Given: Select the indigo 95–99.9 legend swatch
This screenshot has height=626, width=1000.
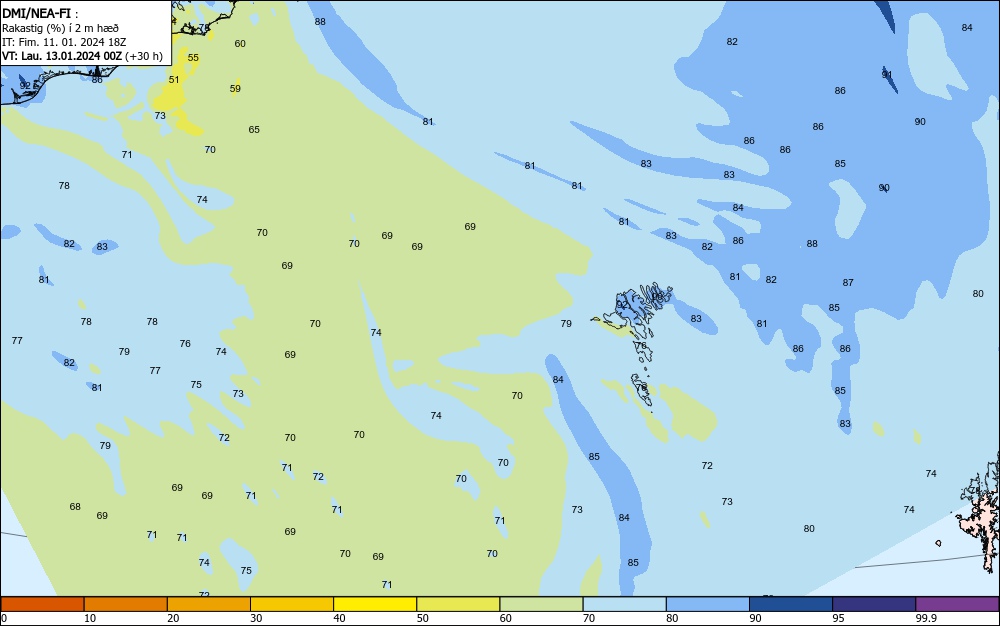Looking at the screenshot, I should [874, 604].
